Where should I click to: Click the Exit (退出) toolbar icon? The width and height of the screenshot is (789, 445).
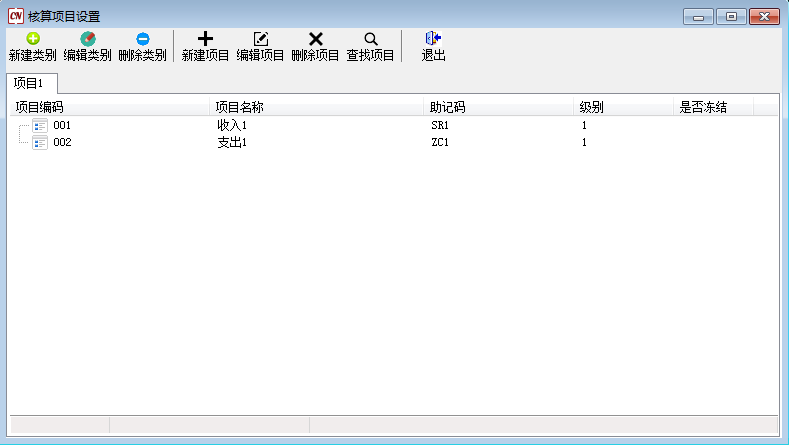pyautogui.click(x=433, y=39)
